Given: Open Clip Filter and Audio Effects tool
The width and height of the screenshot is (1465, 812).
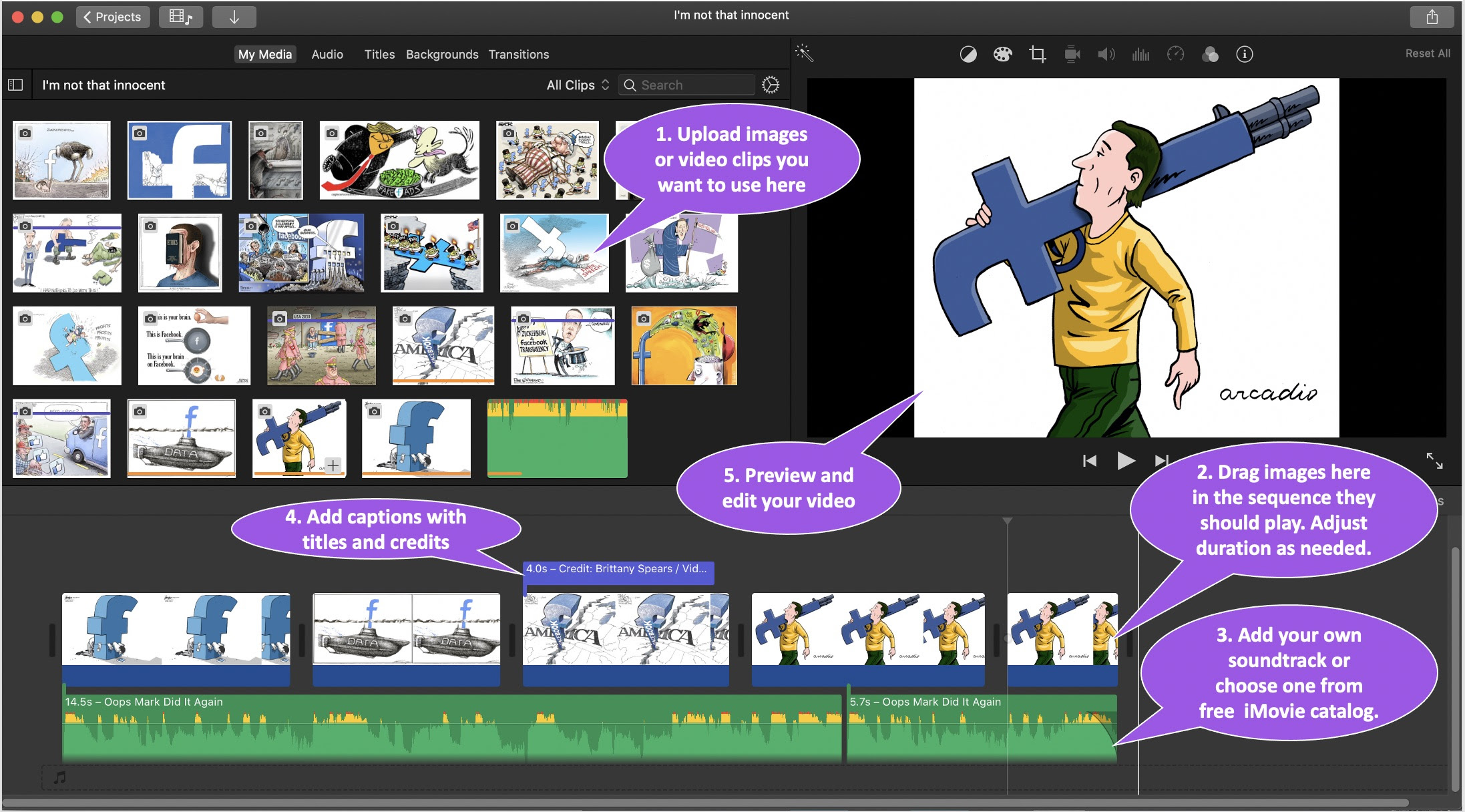Looking at the screenshot, I should (1210, 54).
